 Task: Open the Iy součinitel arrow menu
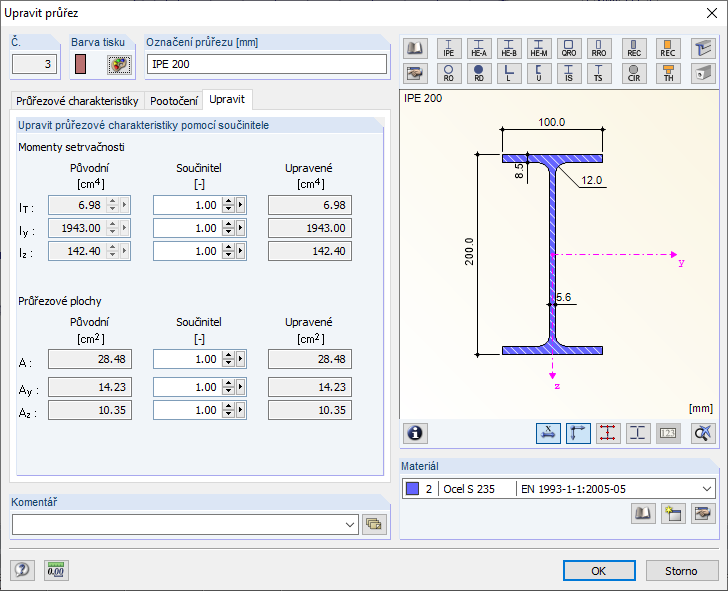[240, 228]
